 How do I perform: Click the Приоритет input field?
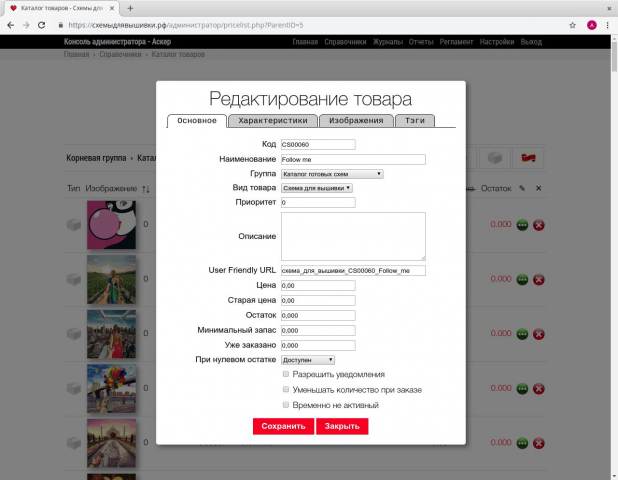pyautogui.click(x=318, y=202)
